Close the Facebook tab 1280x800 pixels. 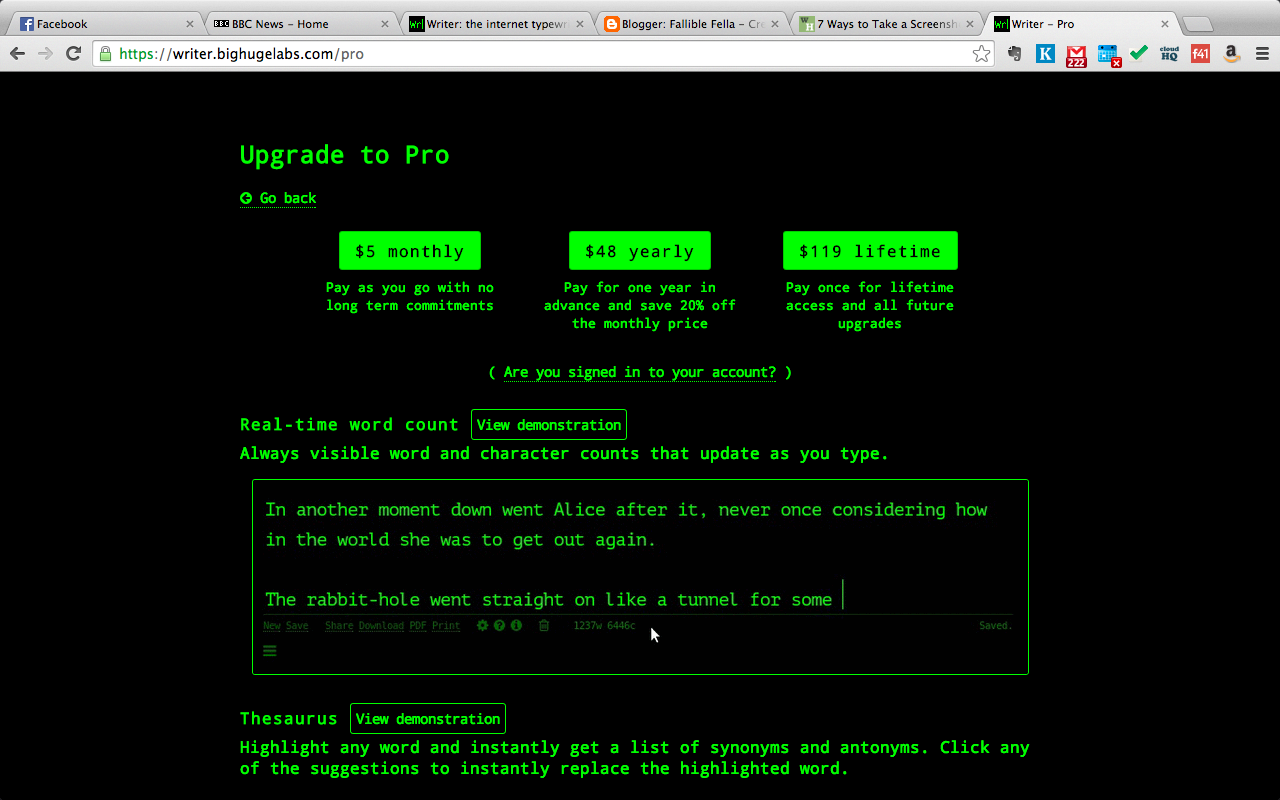[190, 24]
